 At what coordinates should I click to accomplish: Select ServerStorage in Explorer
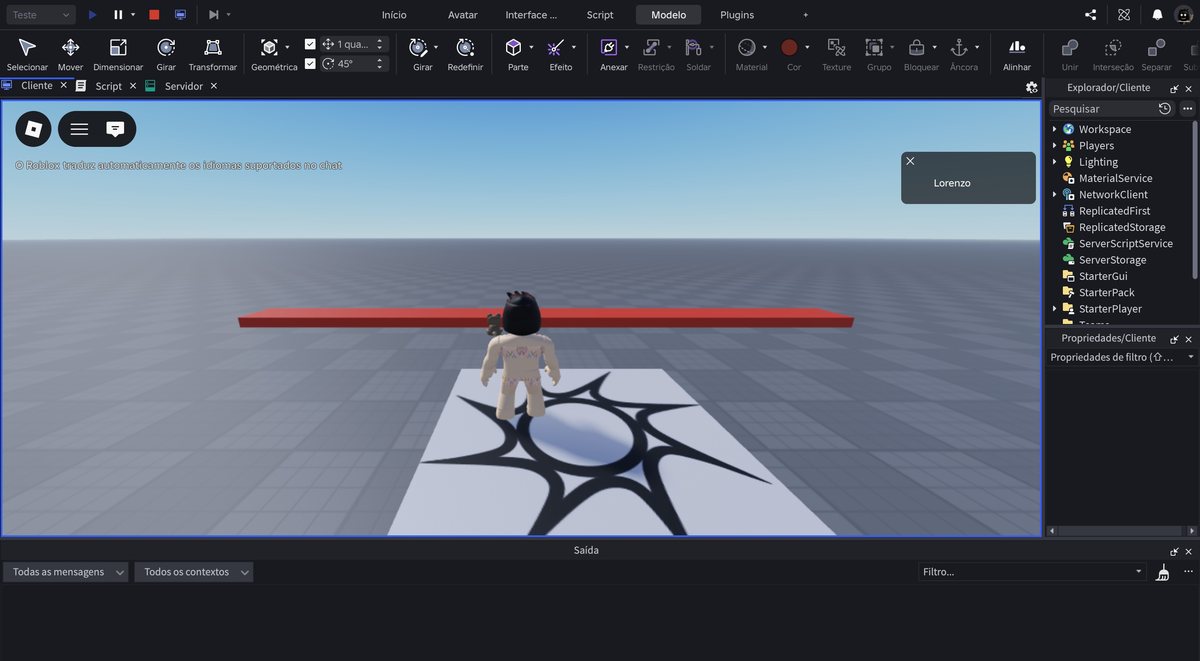pos(1112,260)
